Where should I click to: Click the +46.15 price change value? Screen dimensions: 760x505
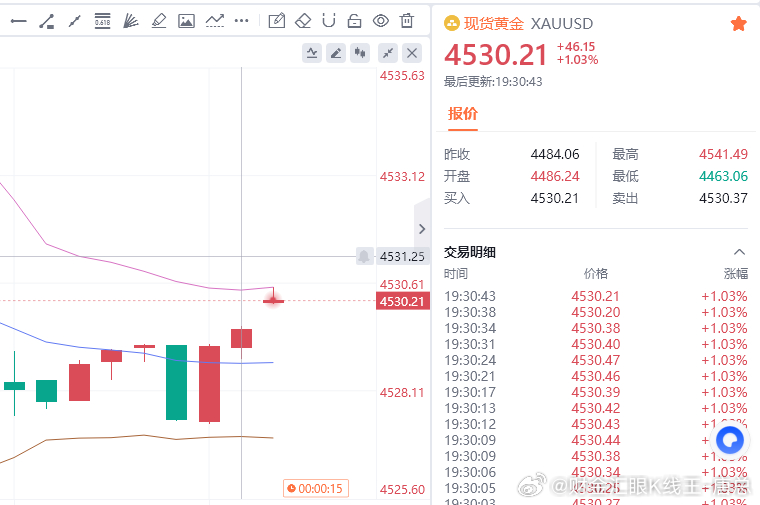(x=576, y=47)
